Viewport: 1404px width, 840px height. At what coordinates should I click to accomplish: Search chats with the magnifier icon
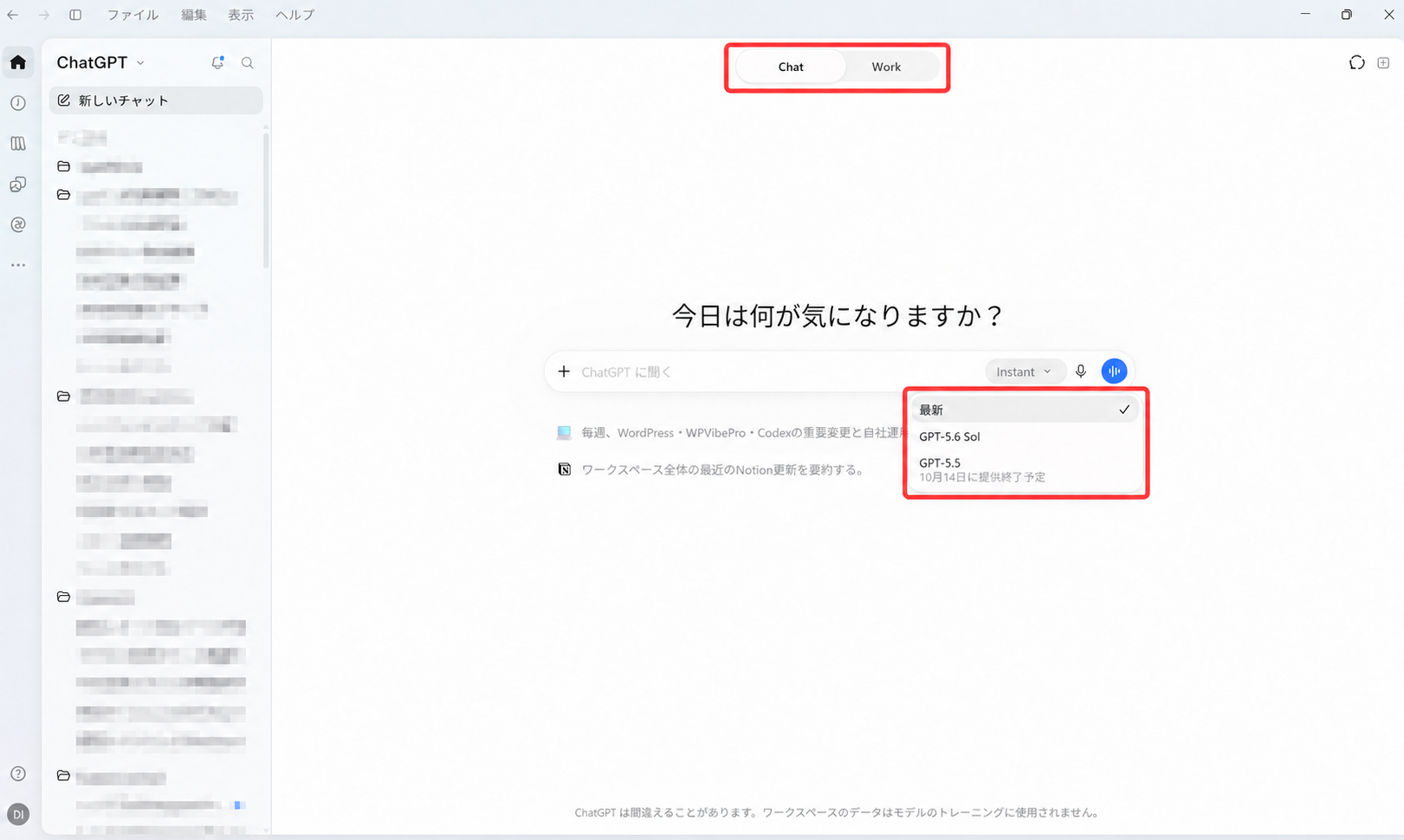tap(248, 62)
